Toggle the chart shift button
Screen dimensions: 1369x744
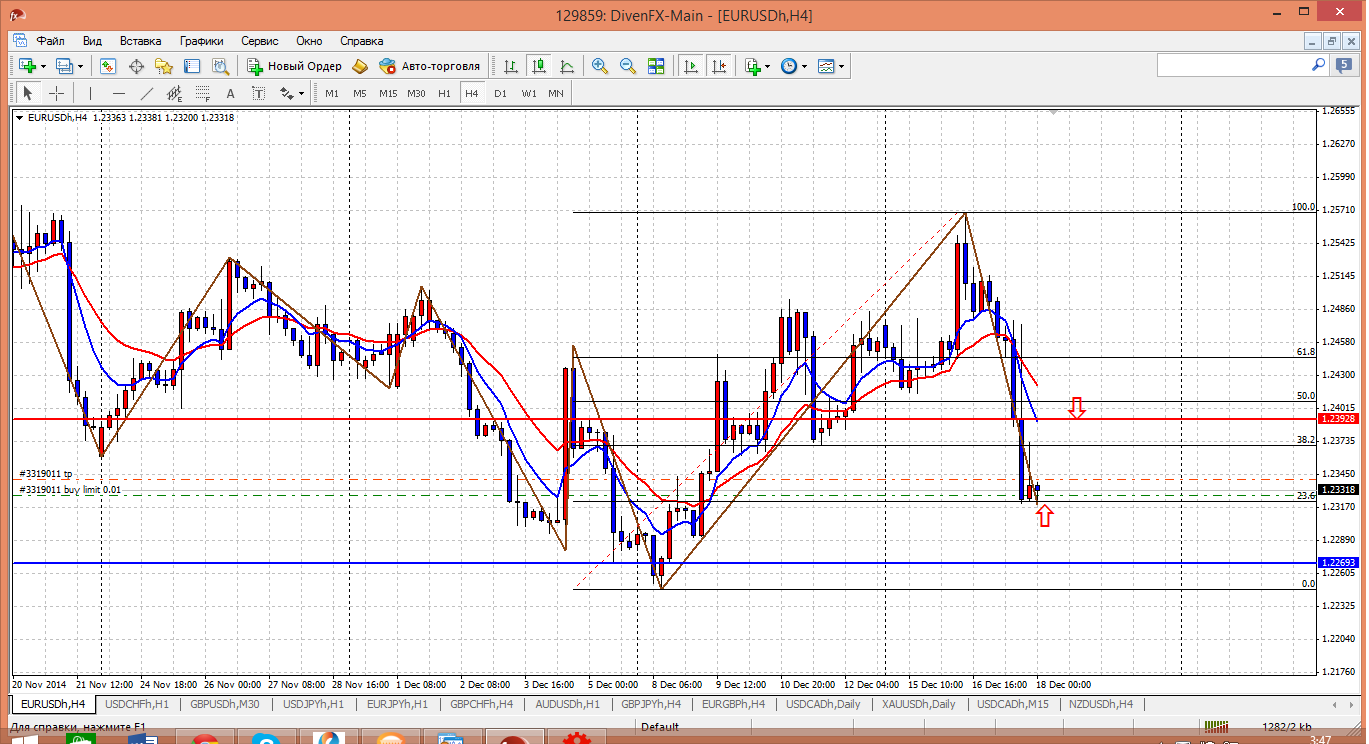719,66
